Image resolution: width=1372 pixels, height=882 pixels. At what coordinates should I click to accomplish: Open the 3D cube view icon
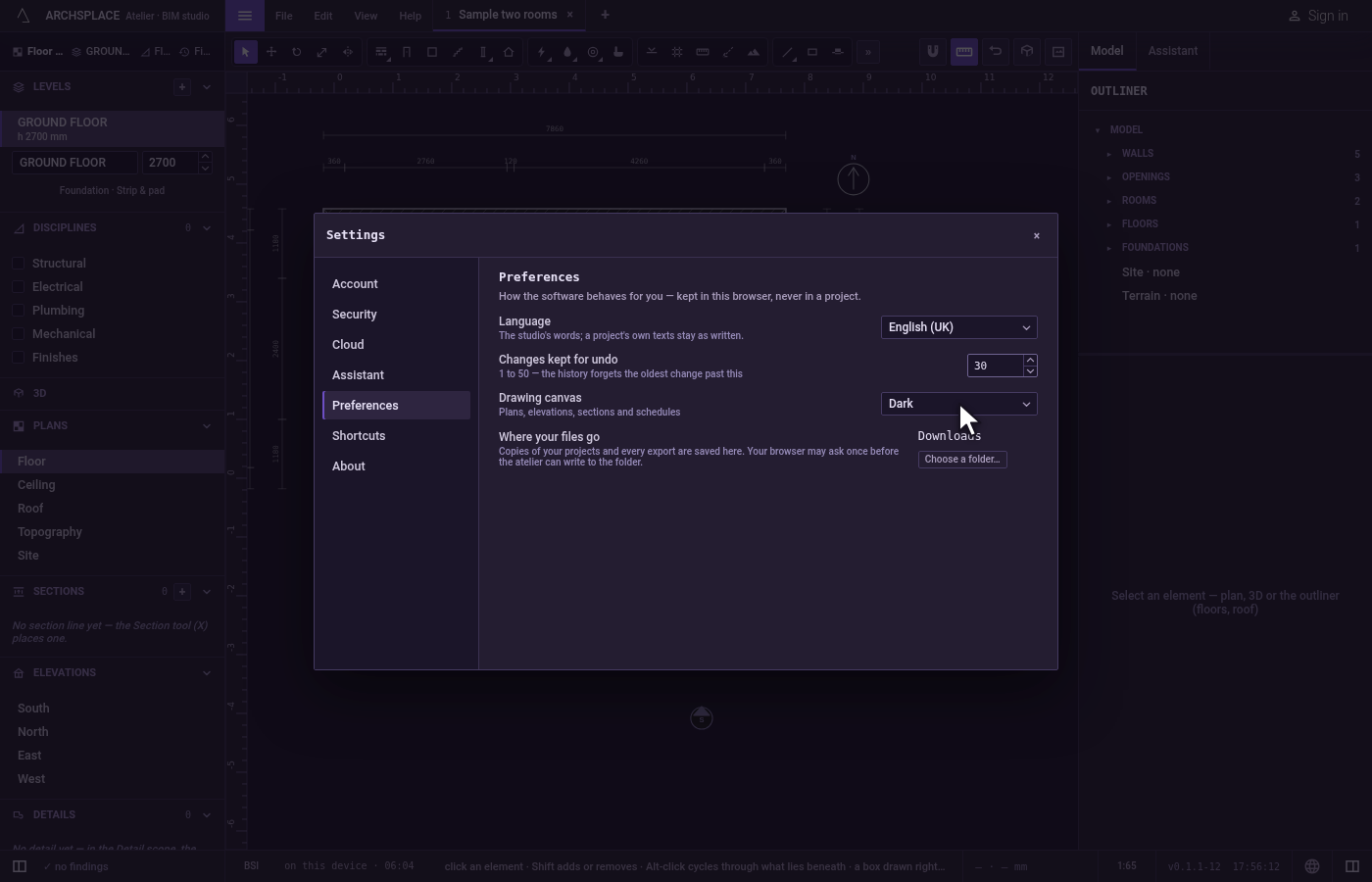(1027, 52)
